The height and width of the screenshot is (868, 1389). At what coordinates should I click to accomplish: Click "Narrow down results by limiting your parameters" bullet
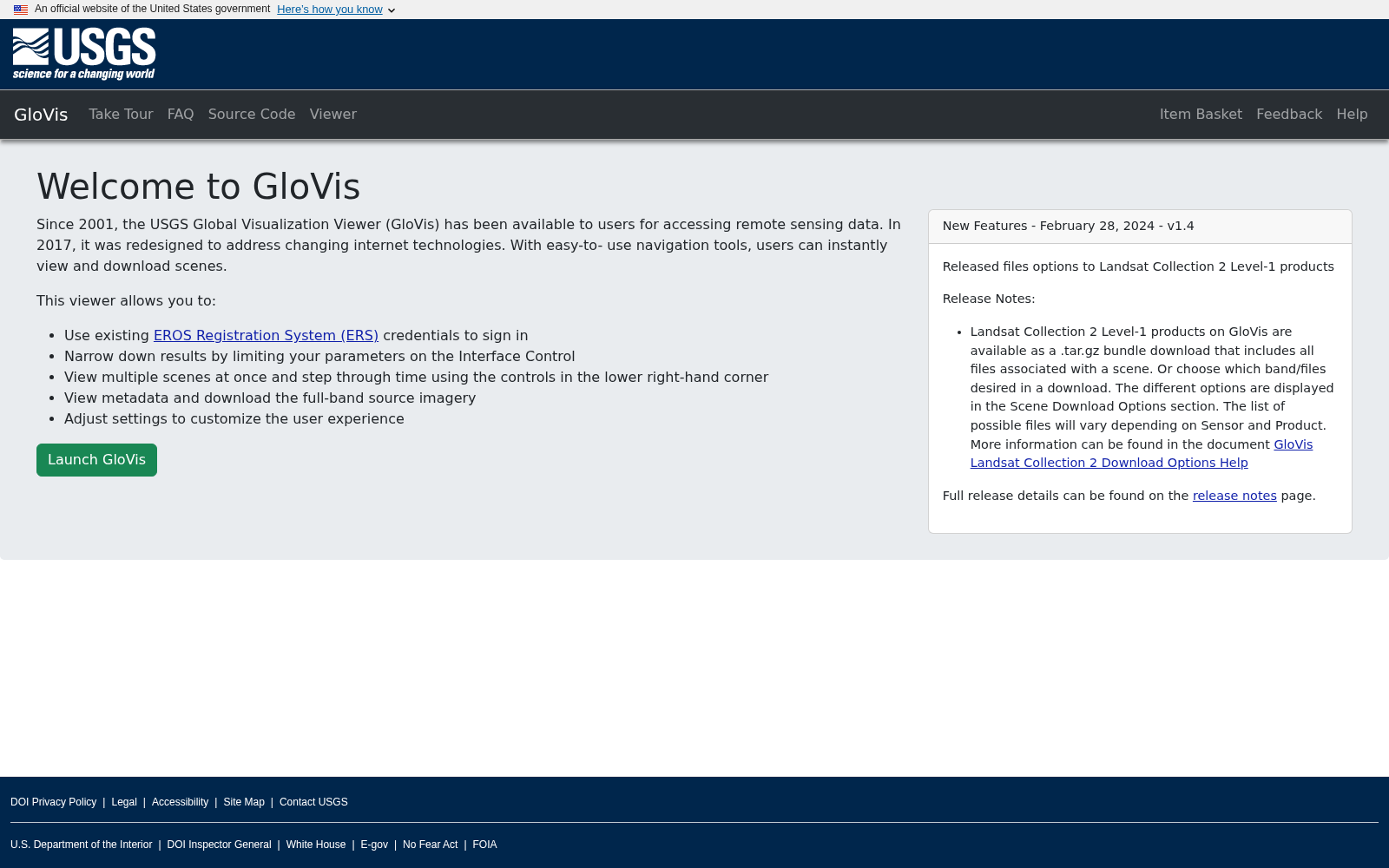click(x=319, y=357)
